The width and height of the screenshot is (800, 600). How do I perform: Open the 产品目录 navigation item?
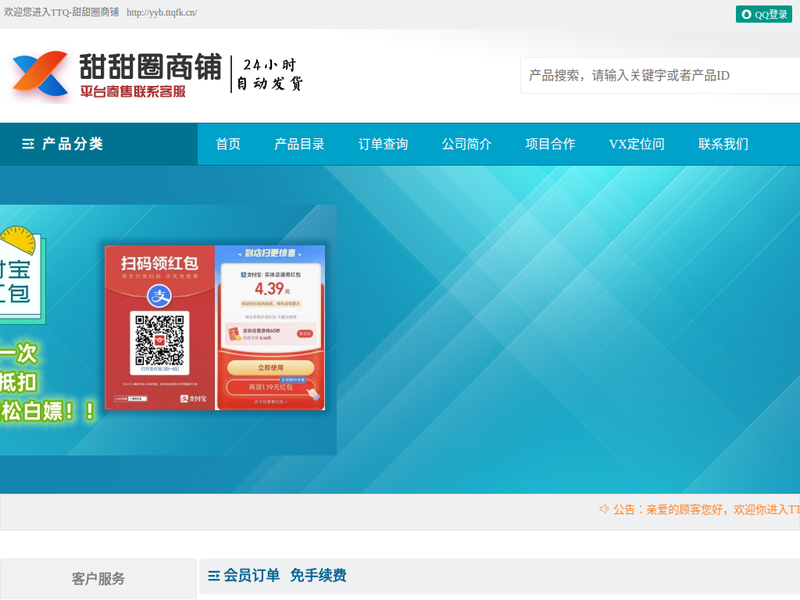[x=299, y=144]
